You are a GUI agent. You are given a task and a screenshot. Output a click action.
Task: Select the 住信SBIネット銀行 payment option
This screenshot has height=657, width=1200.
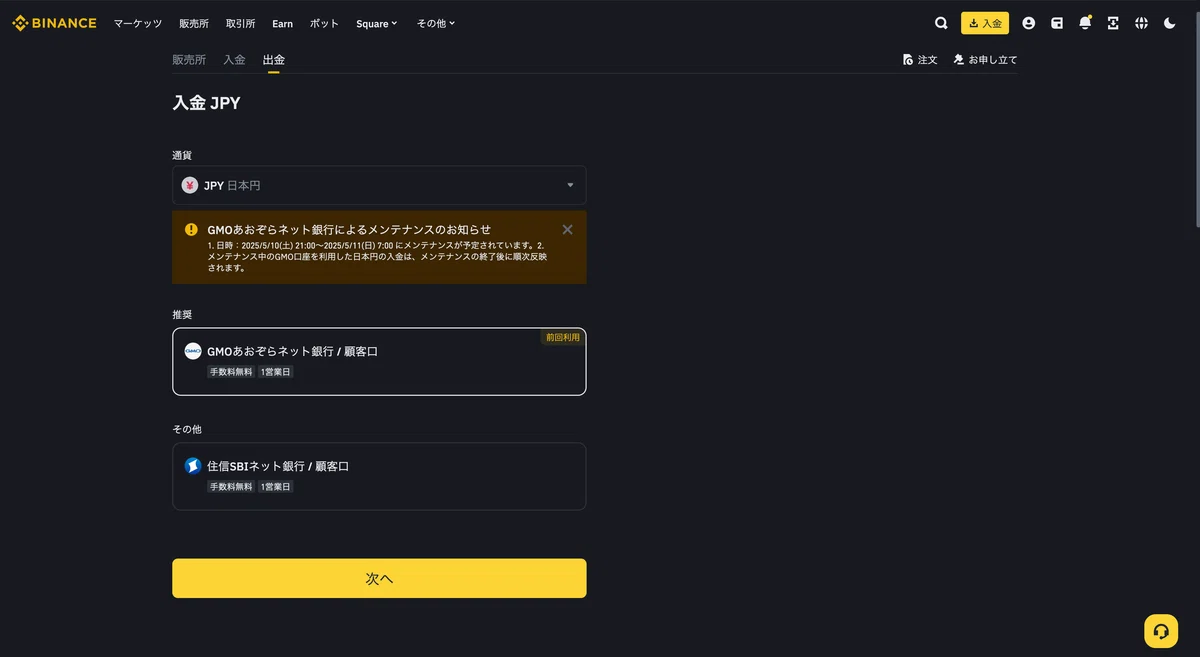pos(379,476)
